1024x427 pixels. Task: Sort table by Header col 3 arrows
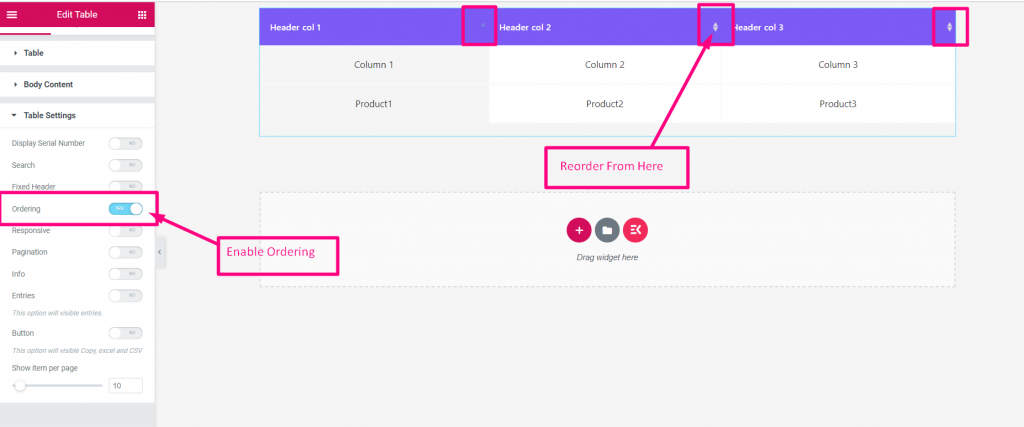[x=949, y=27]
